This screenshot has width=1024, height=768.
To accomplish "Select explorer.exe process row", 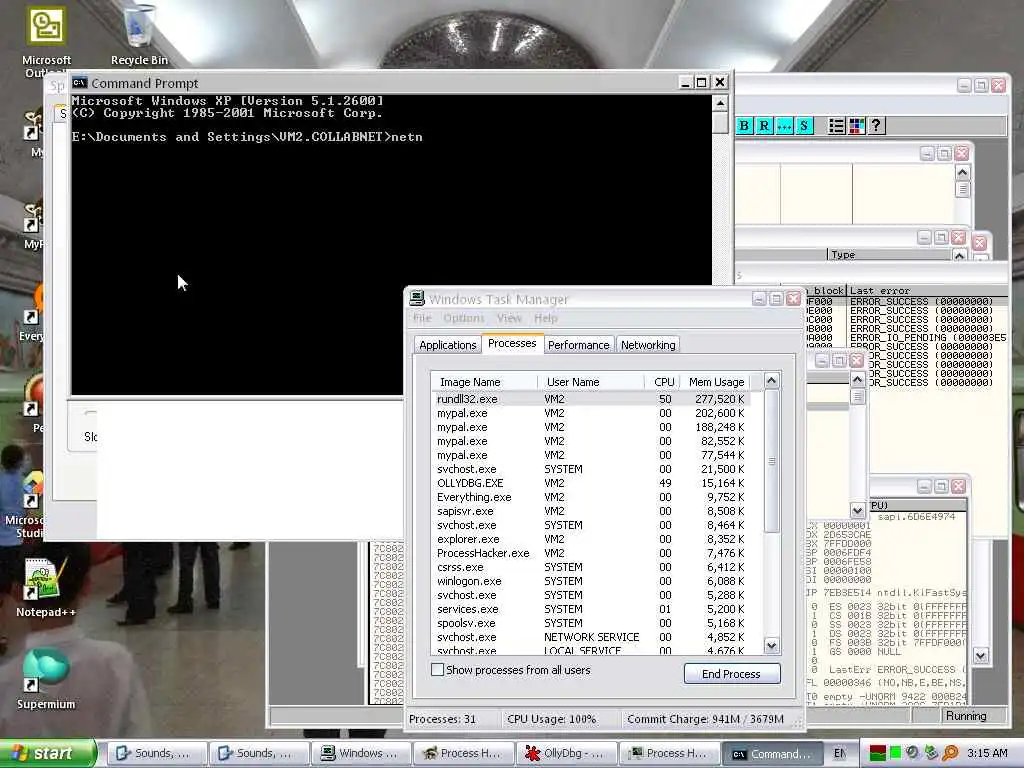I will tap(591, 539).
